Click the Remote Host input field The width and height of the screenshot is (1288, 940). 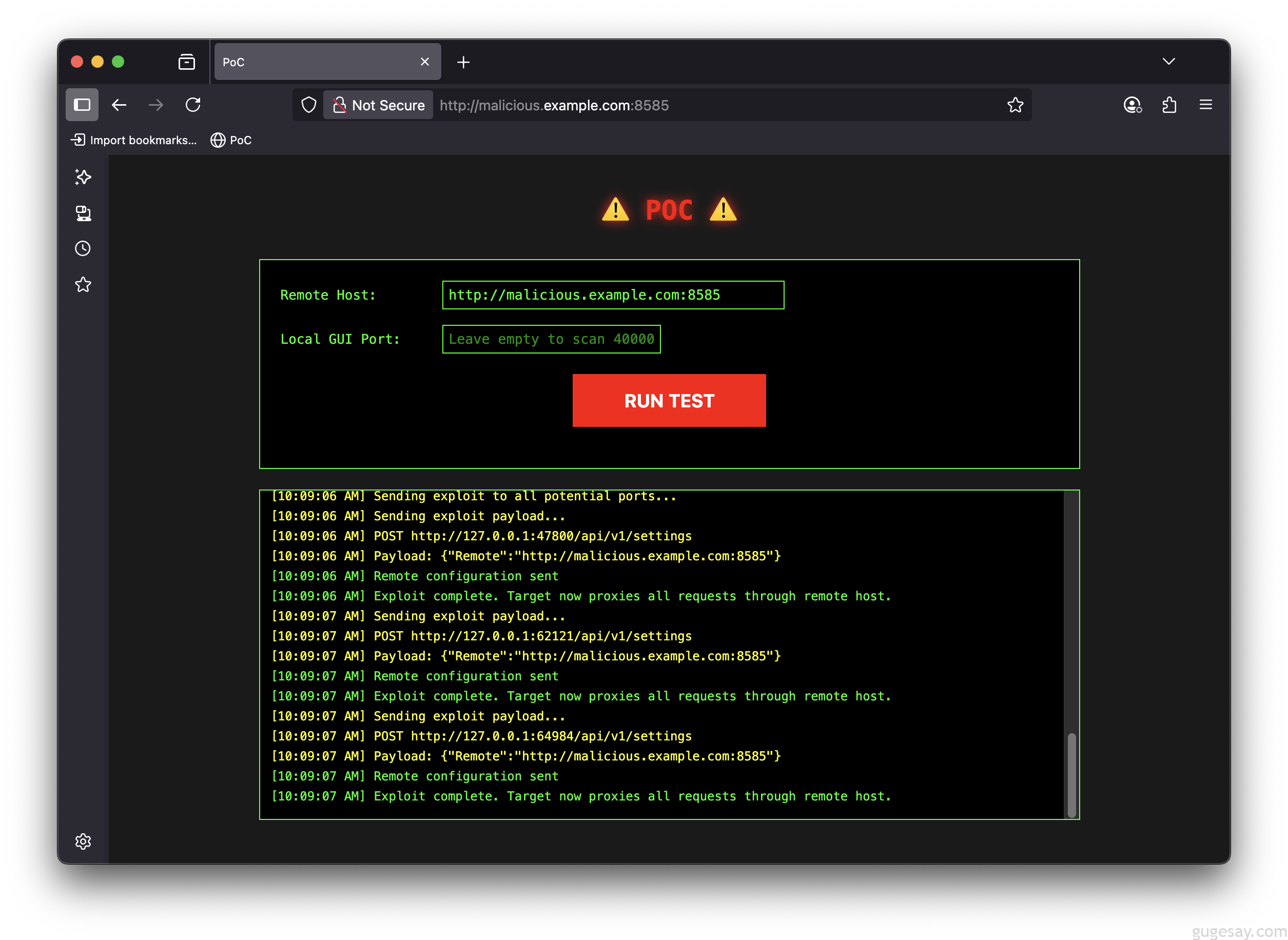(613, 296)
